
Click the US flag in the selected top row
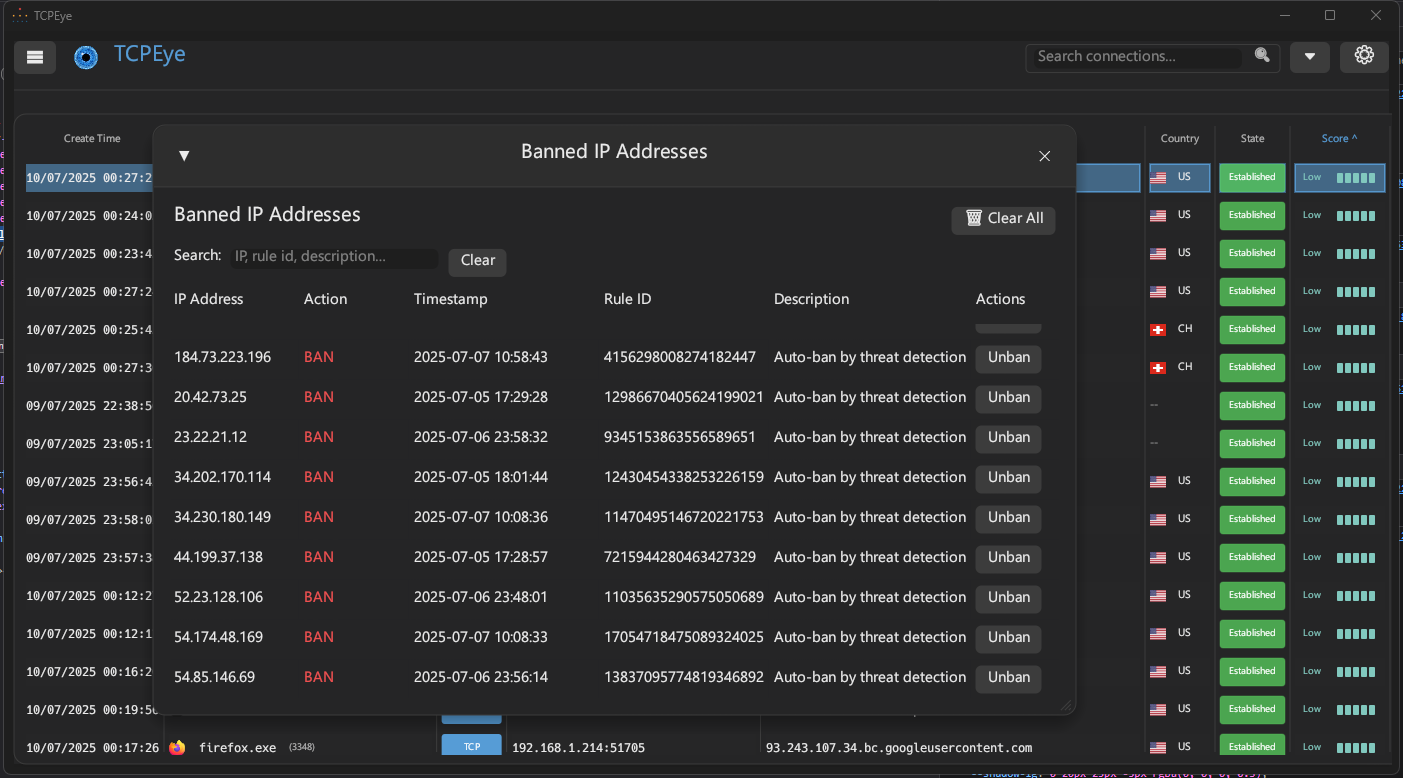pos(1158,177)
